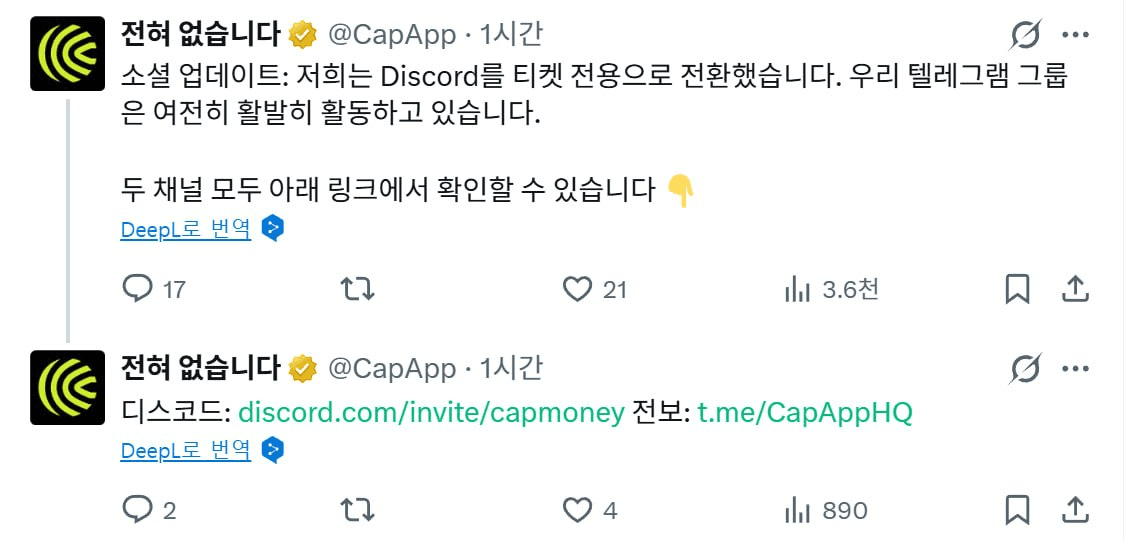Image resolution: width=1131 pixels, height=541 pixels.
Task: Open more options menu on second tweet
Action: [x=1075, y=369]
